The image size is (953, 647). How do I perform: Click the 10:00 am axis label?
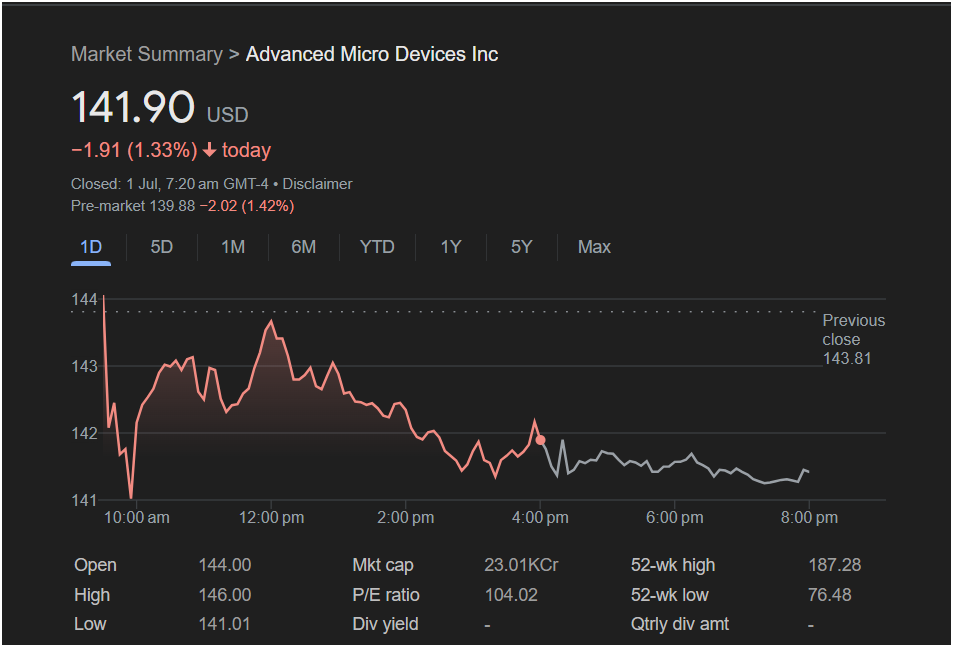(x=137, y=518)
